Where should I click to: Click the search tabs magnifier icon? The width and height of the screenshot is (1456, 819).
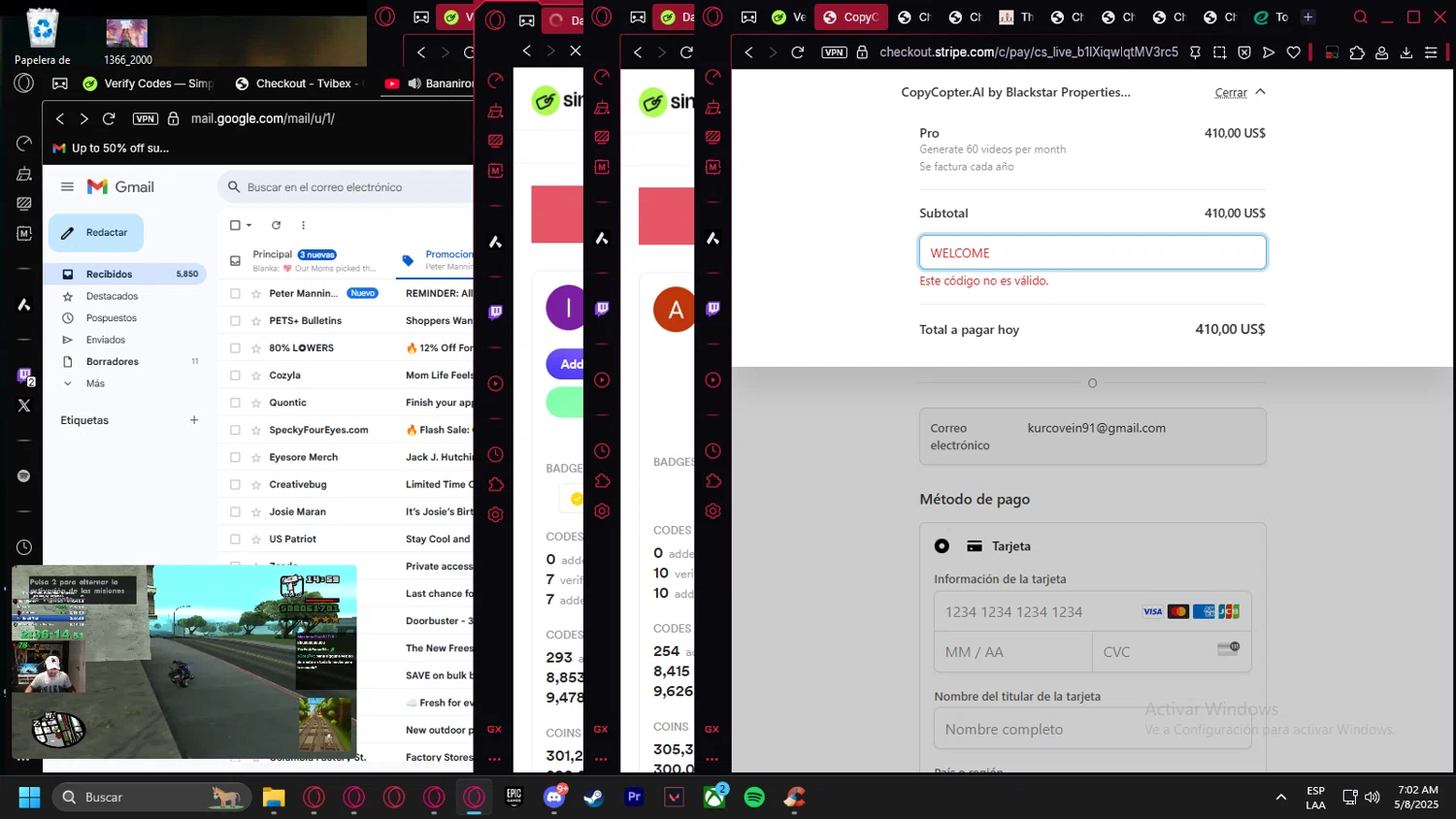1361,16
